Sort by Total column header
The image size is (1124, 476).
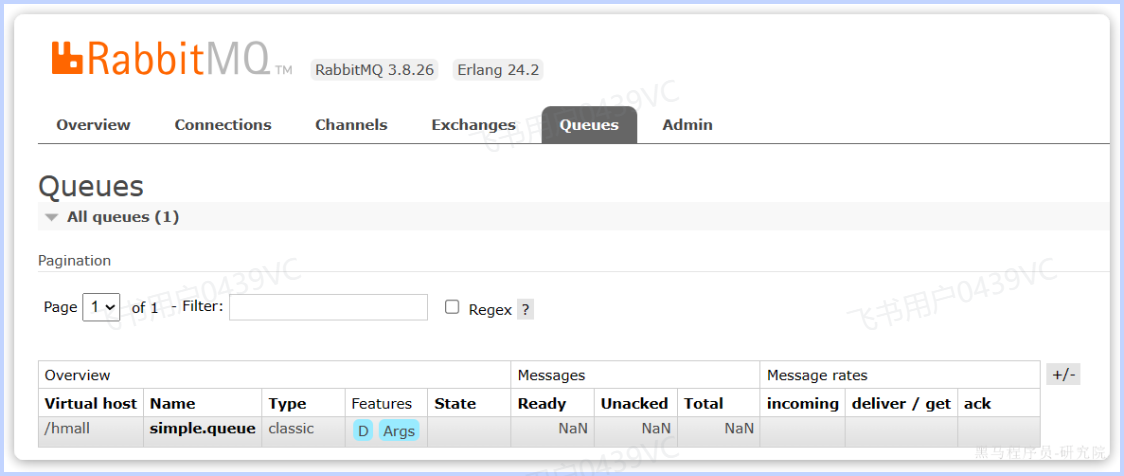703,404
